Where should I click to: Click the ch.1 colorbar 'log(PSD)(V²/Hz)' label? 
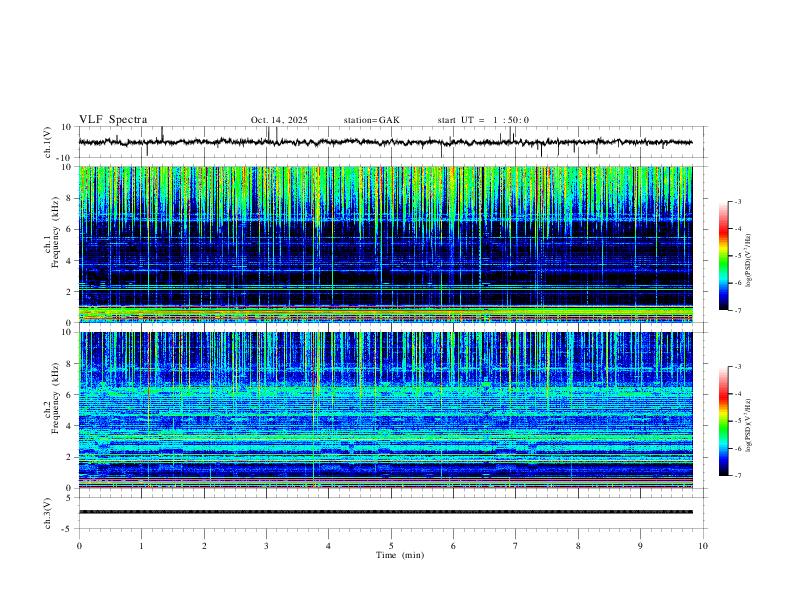click(748, 261)
